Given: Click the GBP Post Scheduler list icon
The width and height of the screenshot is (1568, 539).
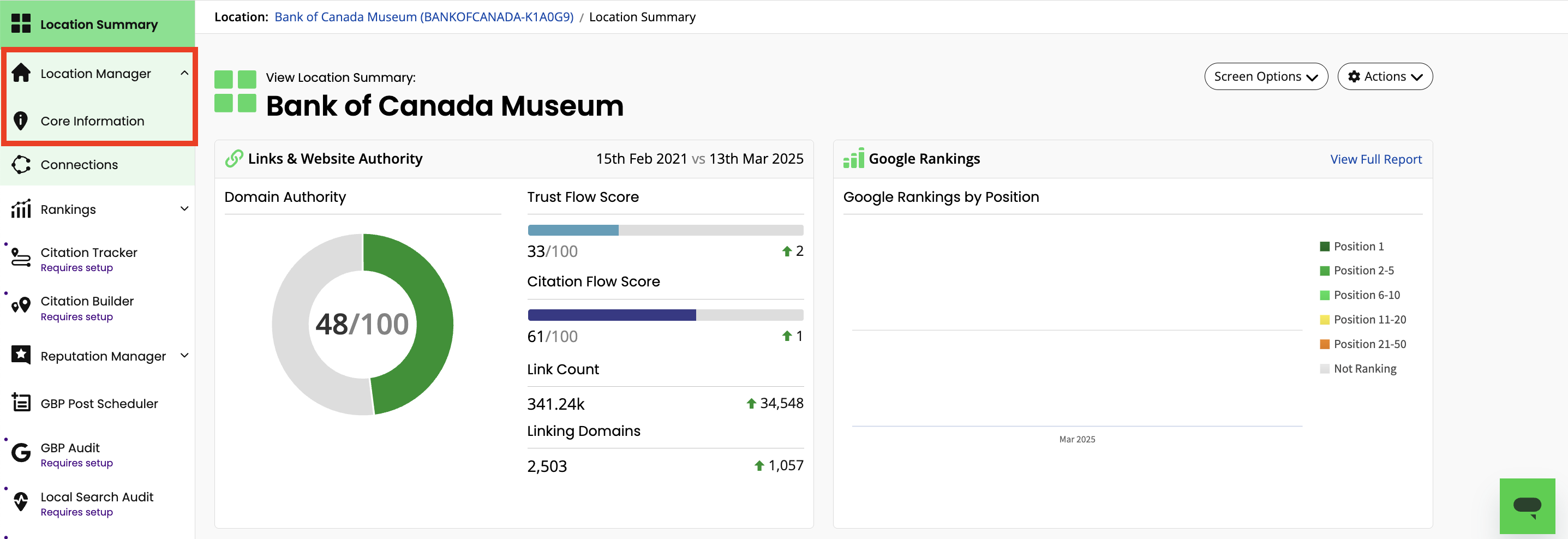Looking at the screenshot, I should click(x=21, y=402).
